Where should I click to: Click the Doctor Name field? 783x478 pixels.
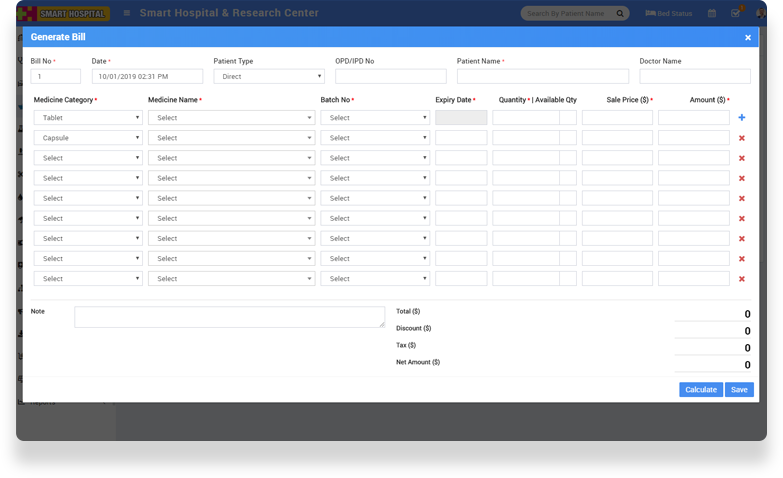(x=694, y=76)
